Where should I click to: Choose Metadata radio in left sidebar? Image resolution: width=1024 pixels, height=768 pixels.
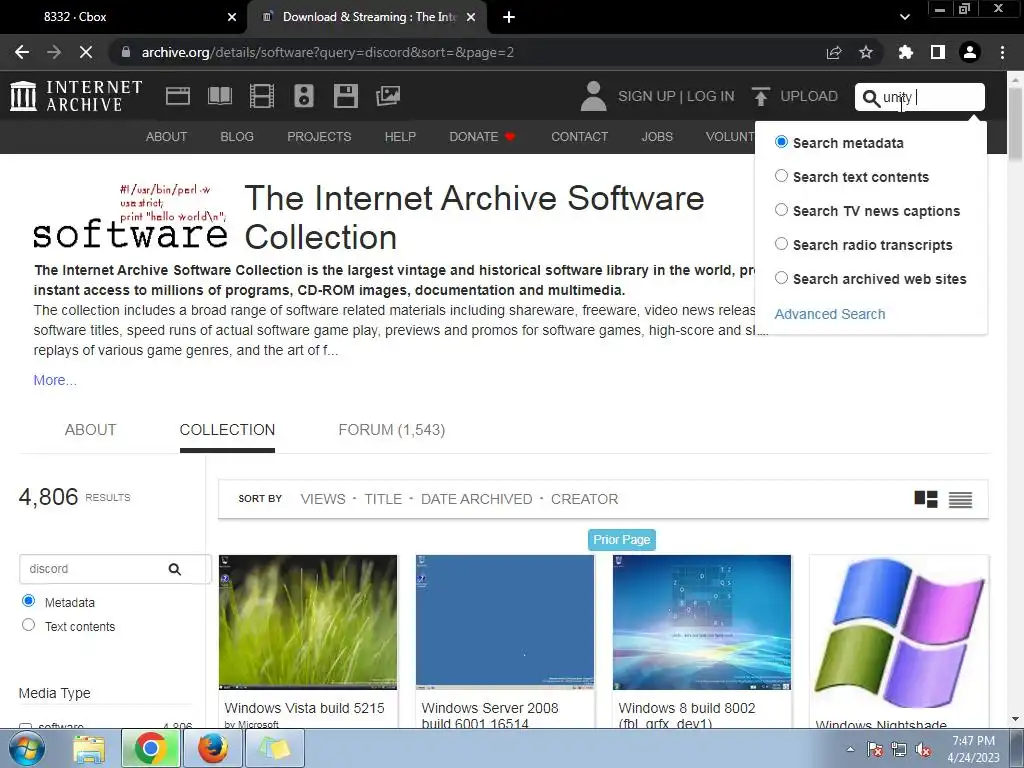29,600
